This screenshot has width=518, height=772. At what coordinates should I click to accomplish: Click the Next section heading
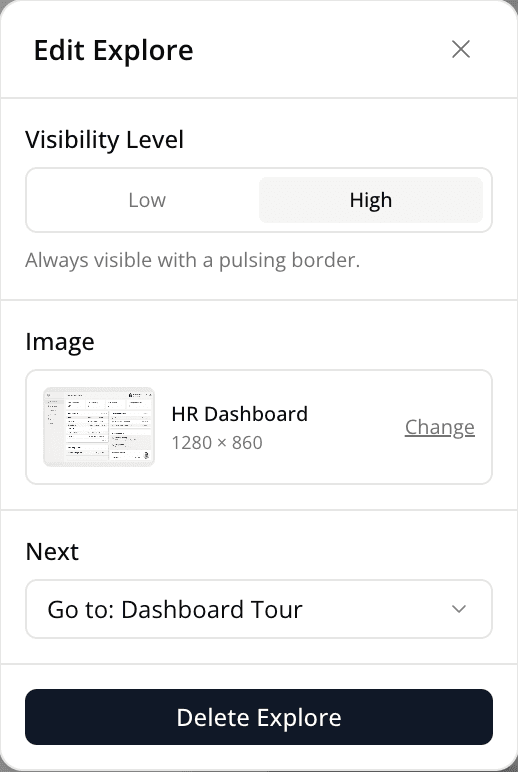pos(52,551)
